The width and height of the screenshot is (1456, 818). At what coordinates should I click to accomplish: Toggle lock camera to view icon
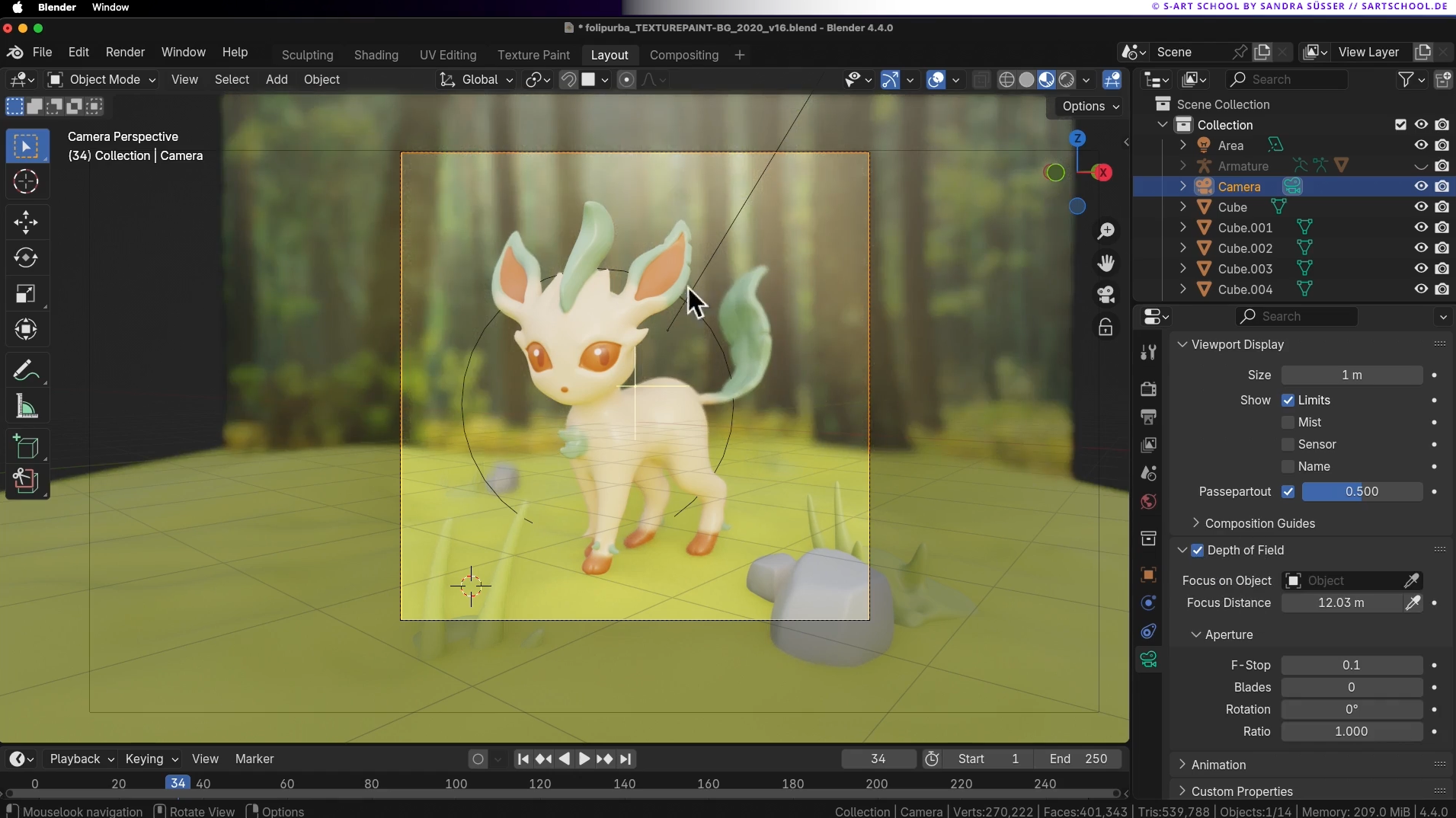1106,328
